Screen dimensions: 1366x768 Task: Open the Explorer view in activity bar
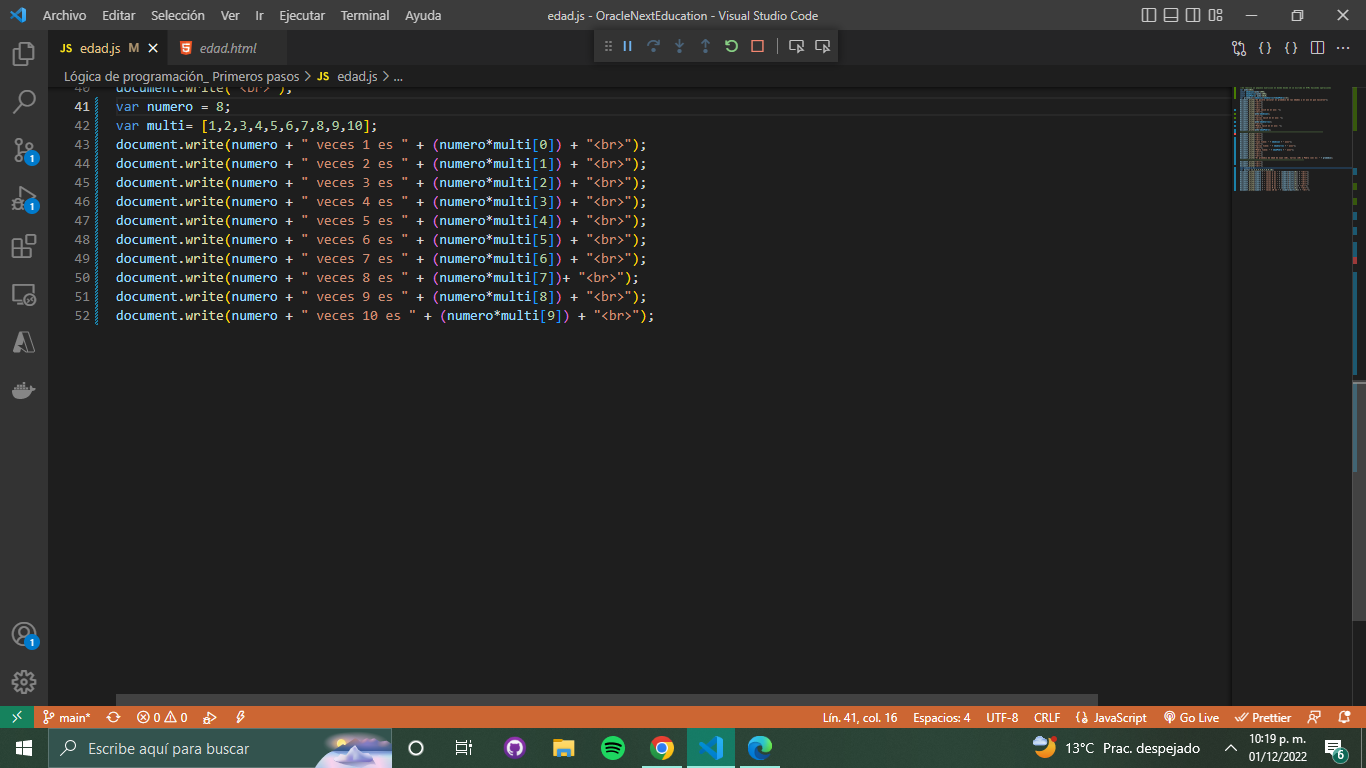point(24,53)
